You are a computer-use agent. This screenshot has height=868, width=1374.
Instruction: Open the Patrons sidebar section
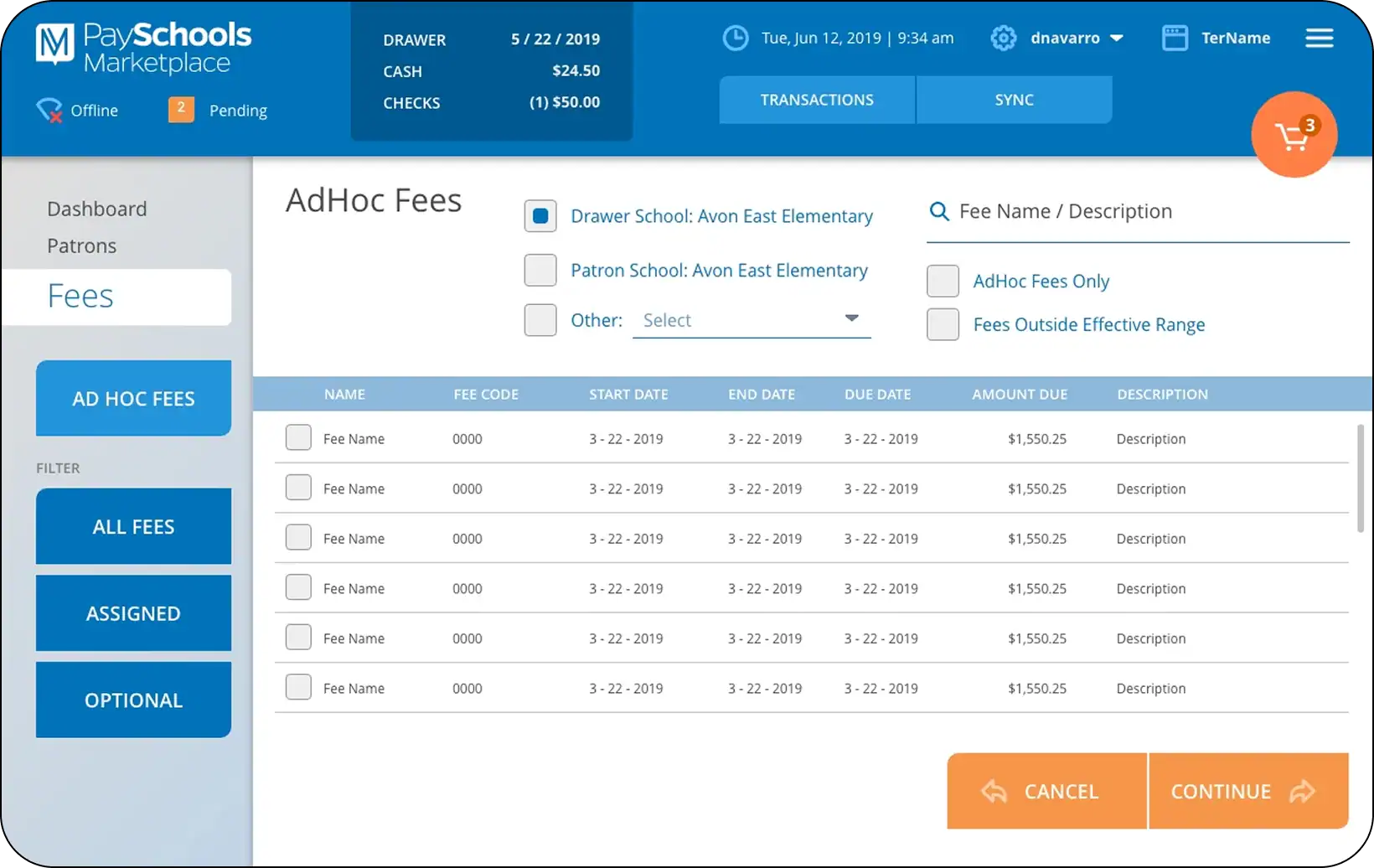pyautogui.click(x=82, y=245)
